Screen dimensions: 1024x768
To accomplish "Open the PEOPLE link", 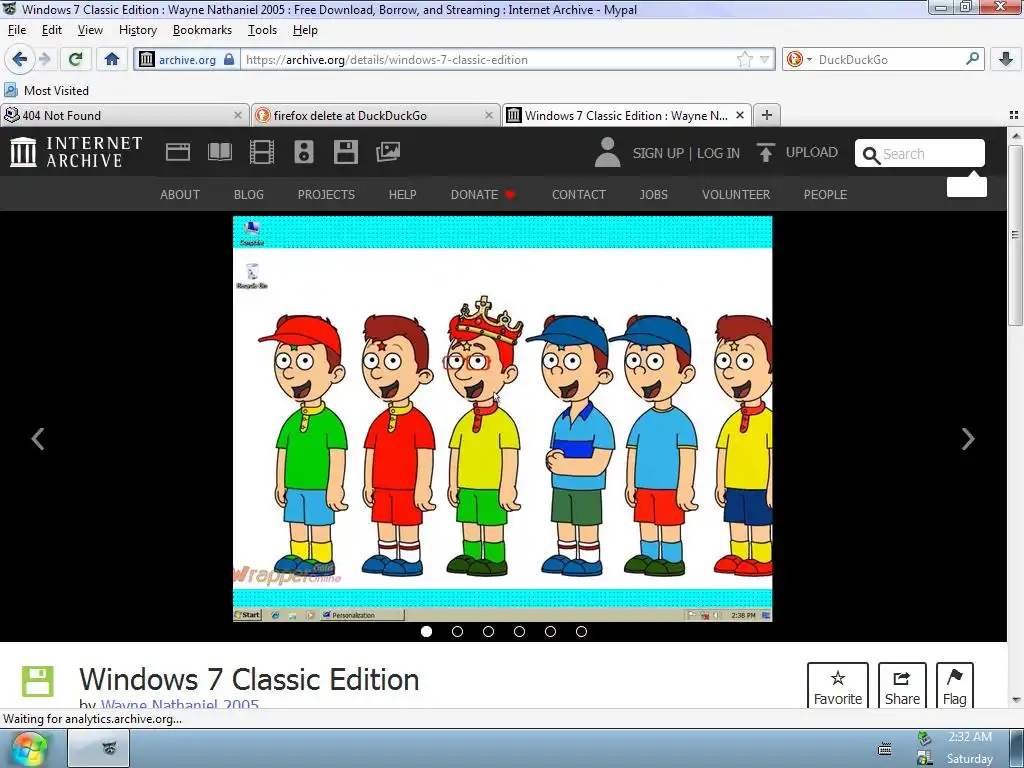I will point(825,195).
